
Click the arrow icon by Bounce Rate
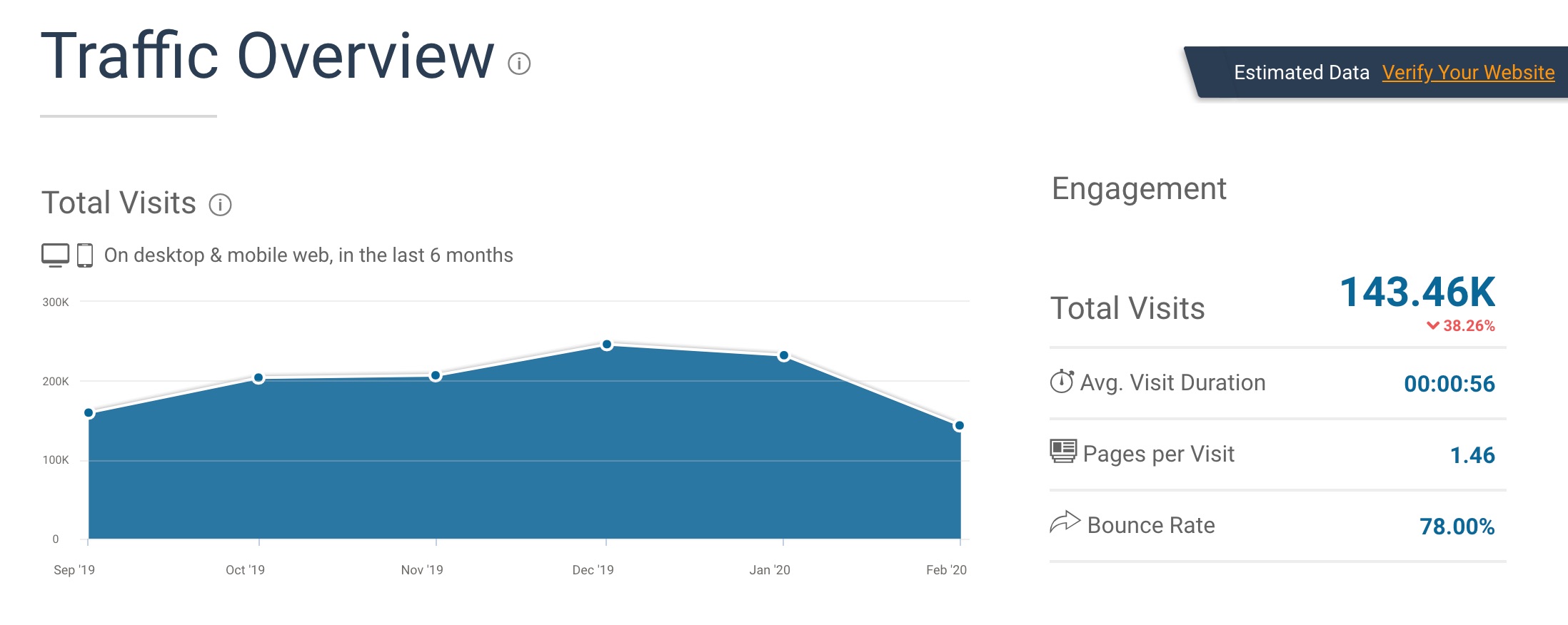tap(1065, 522)
